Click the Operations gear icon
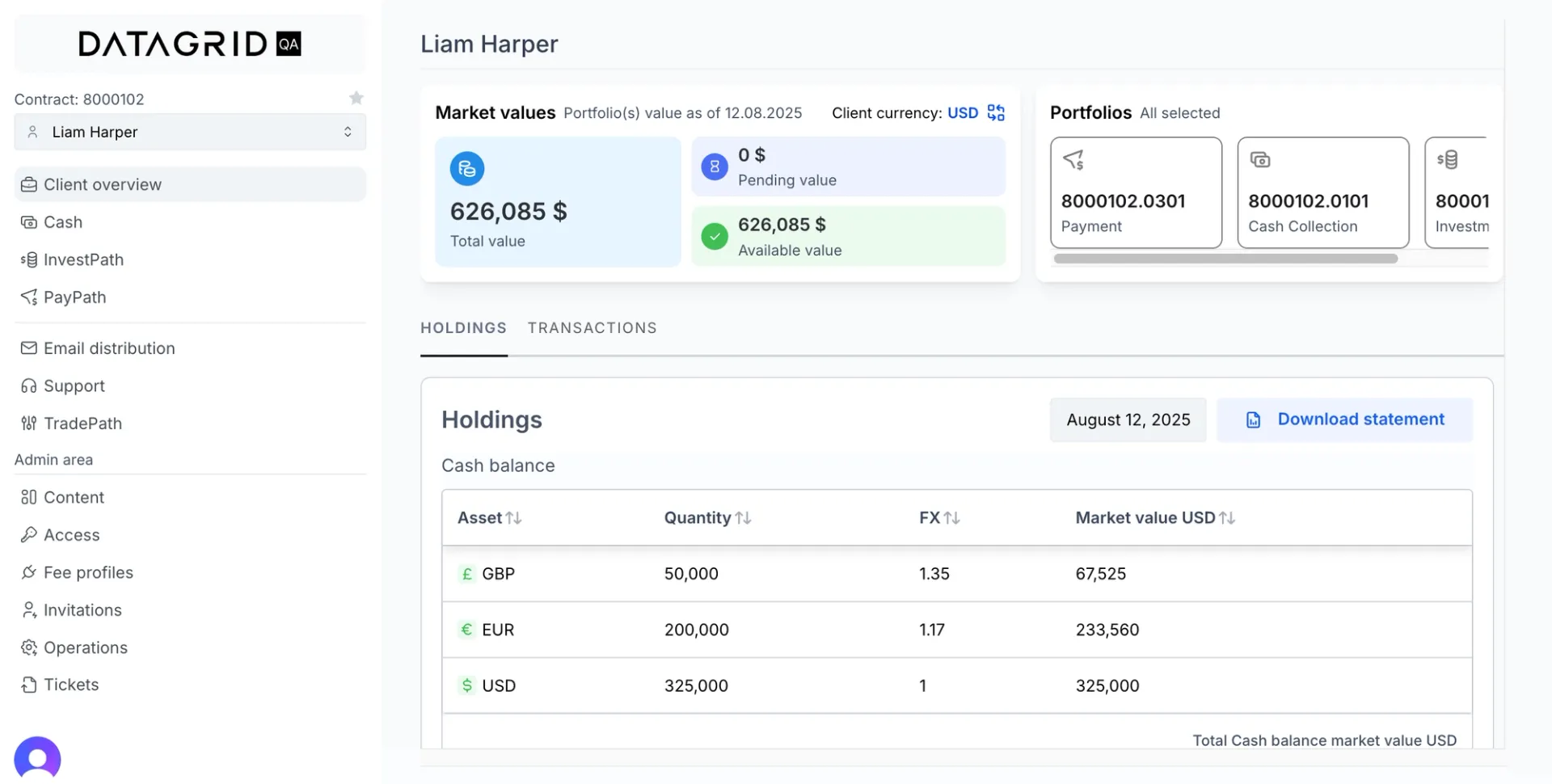Screen dimensions: 1552x784 click(29, 647)
